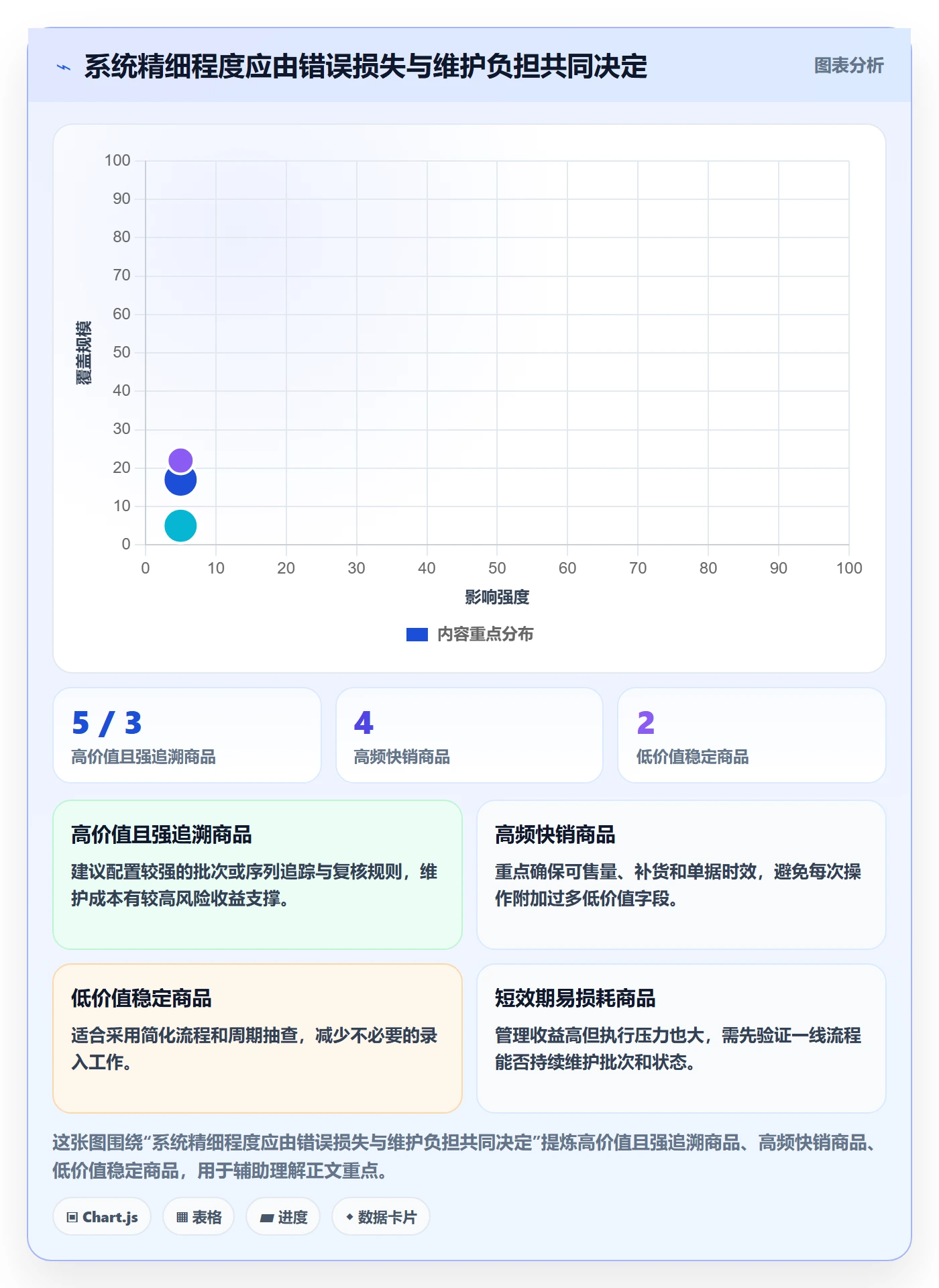Open the 高频快销商品 description card heading
This screenshot has width=939, height=1288.
point(555,835)
